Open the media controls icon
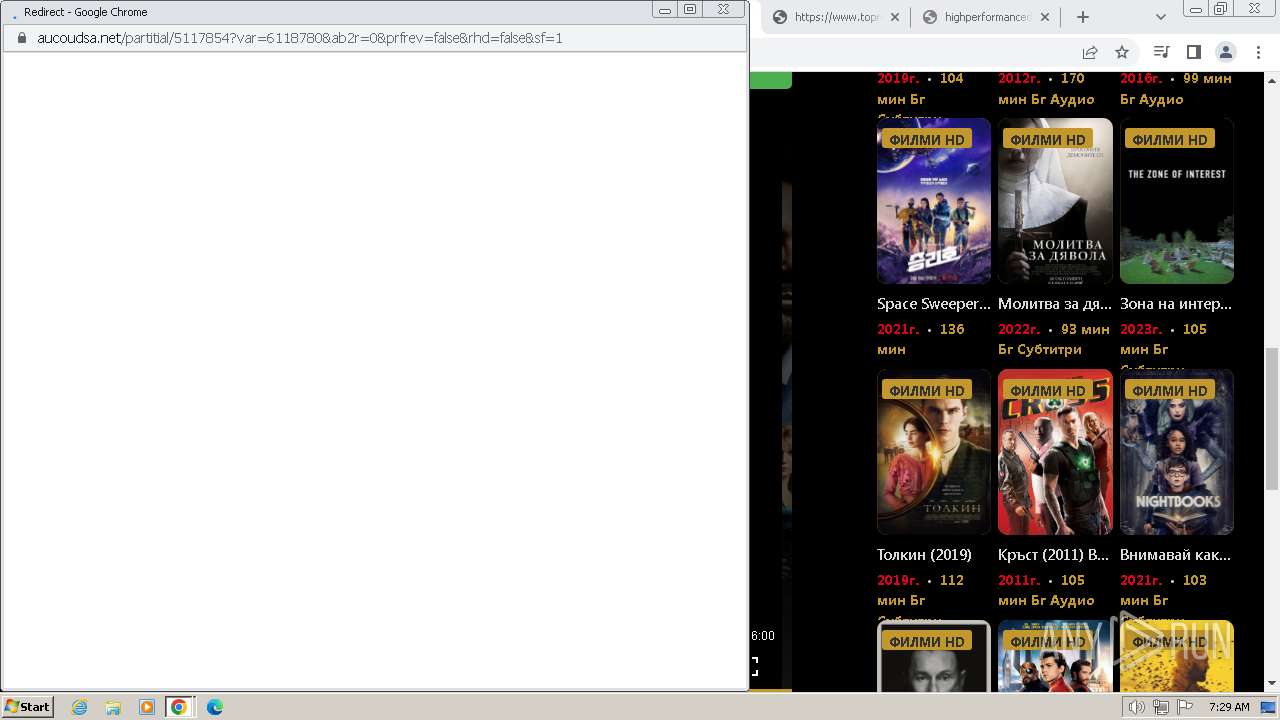 1161,52
